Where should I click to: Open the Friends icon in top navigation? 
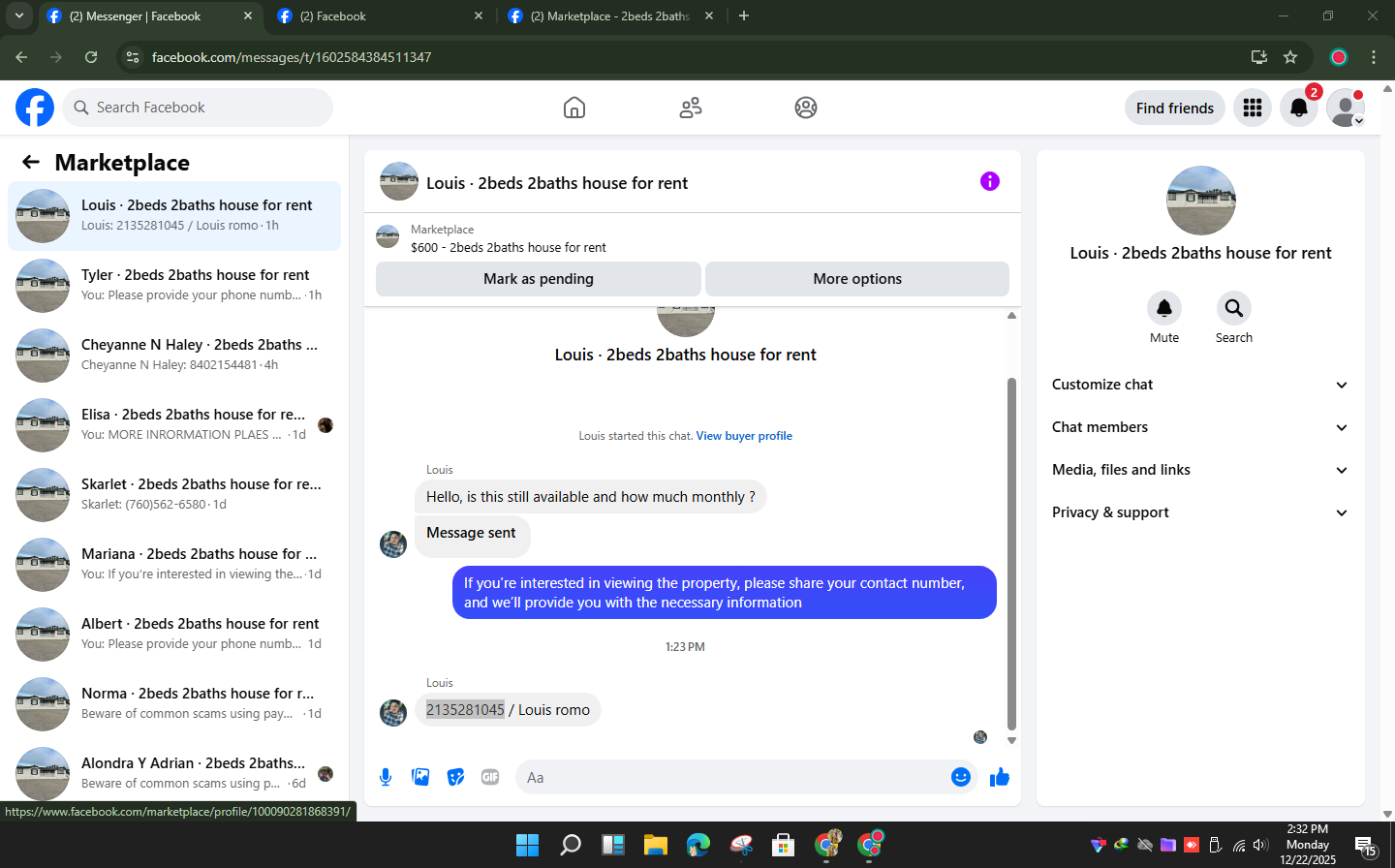point(691,108)
